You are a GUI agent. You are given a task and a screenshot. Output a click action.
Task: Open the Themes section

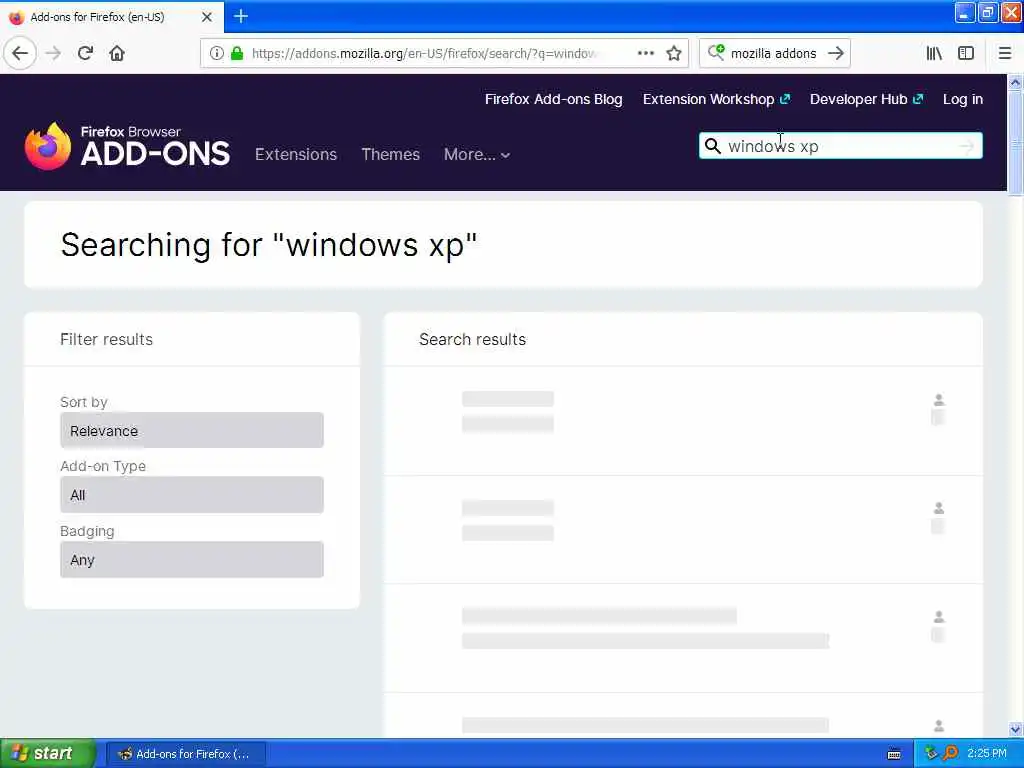click(x=391, y=155)
